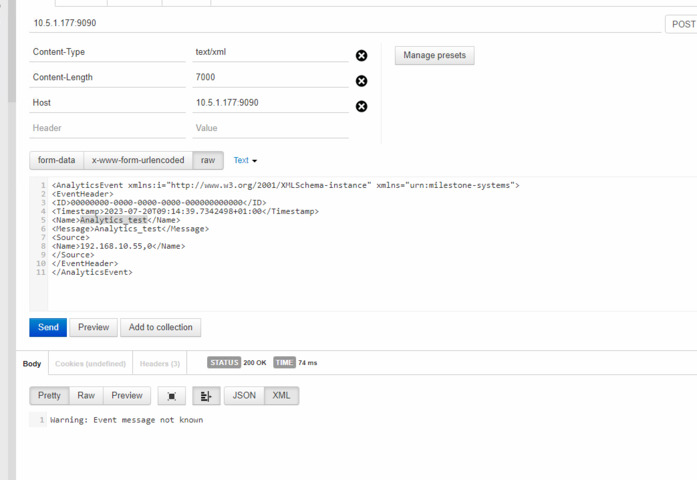Open the POST method dropdown
The width and height of the screenshot is (697, 480).
pos(682,24)
